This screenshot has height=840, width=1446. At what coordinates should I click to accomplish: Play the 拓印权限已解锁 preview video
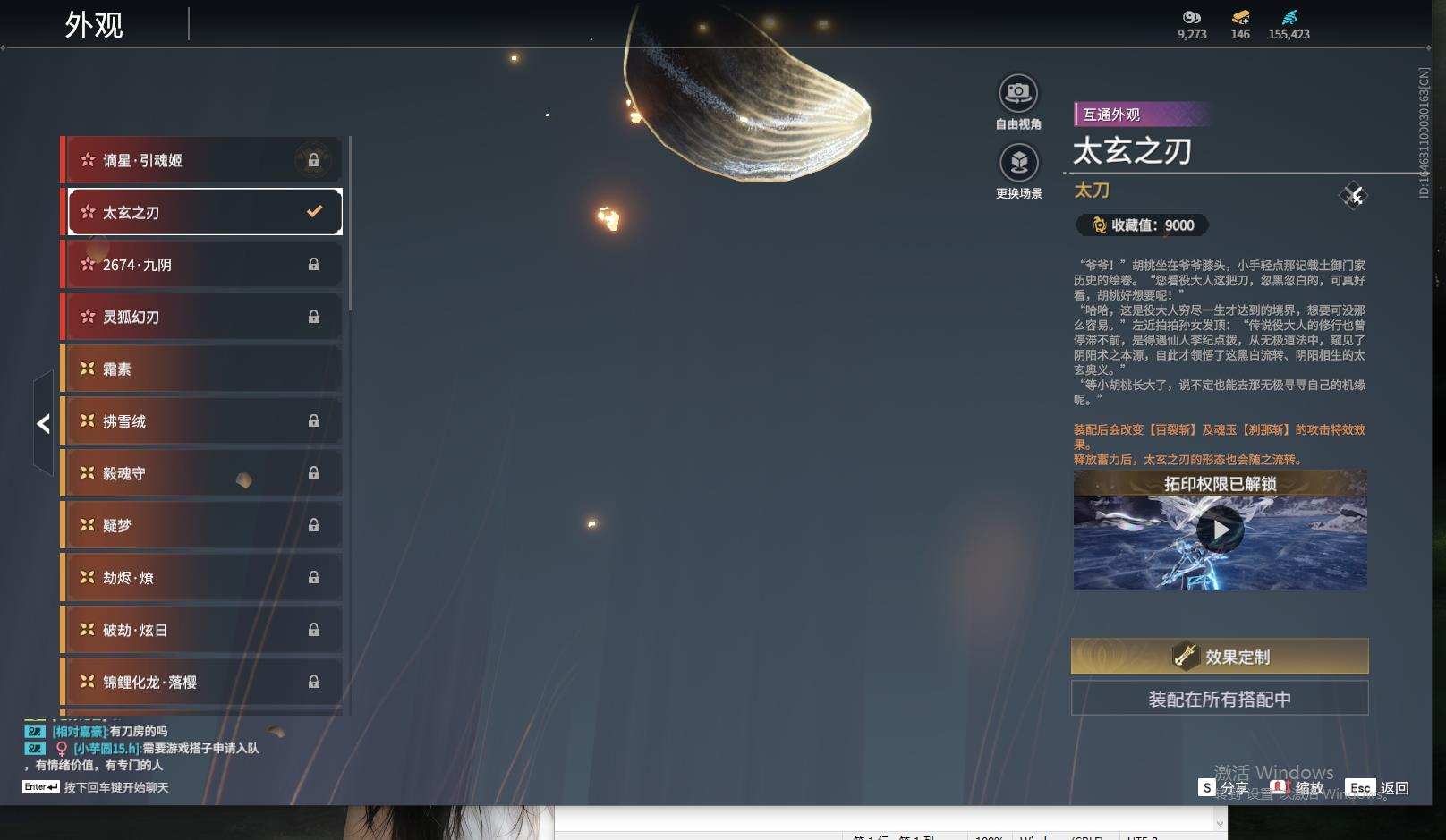coord(1220,530)
